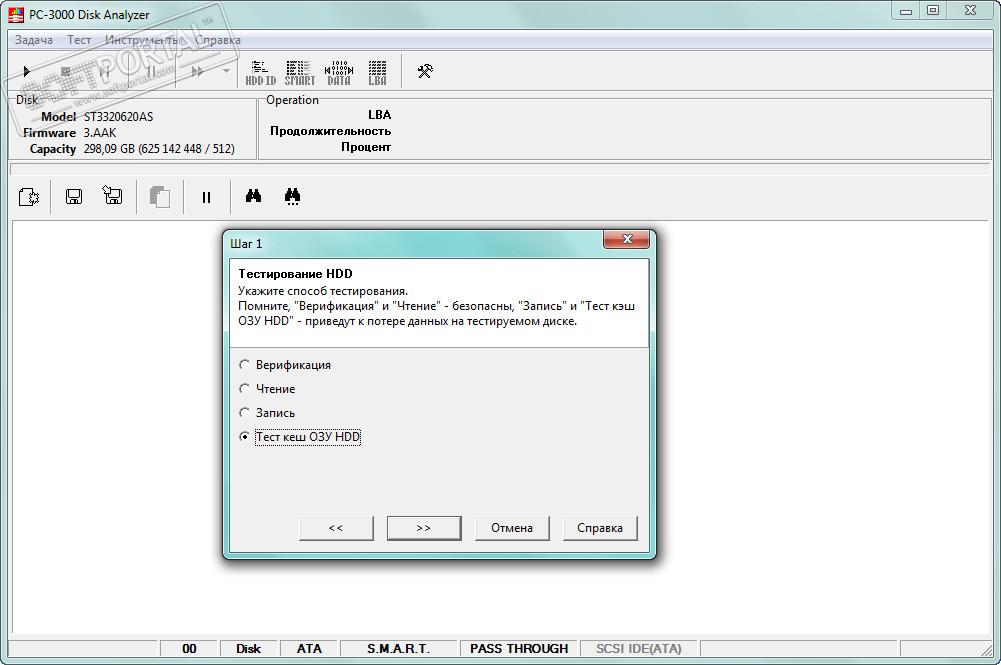Click the Отмена button
1001x665 pixels.
[x=512, y=528]
